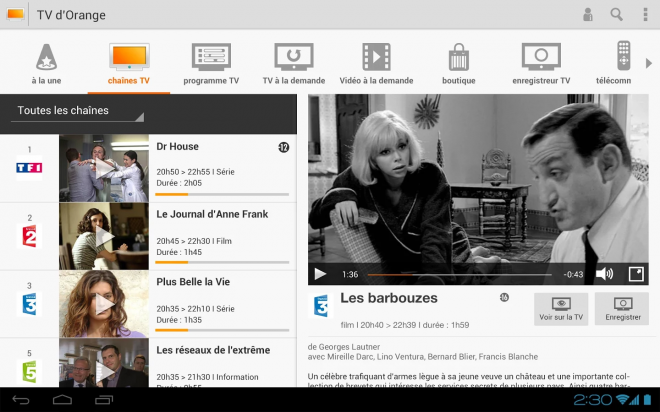The image size is (660, 412).
Task: Tap the remaining time -0:43
Action: [x=573, y=274]
